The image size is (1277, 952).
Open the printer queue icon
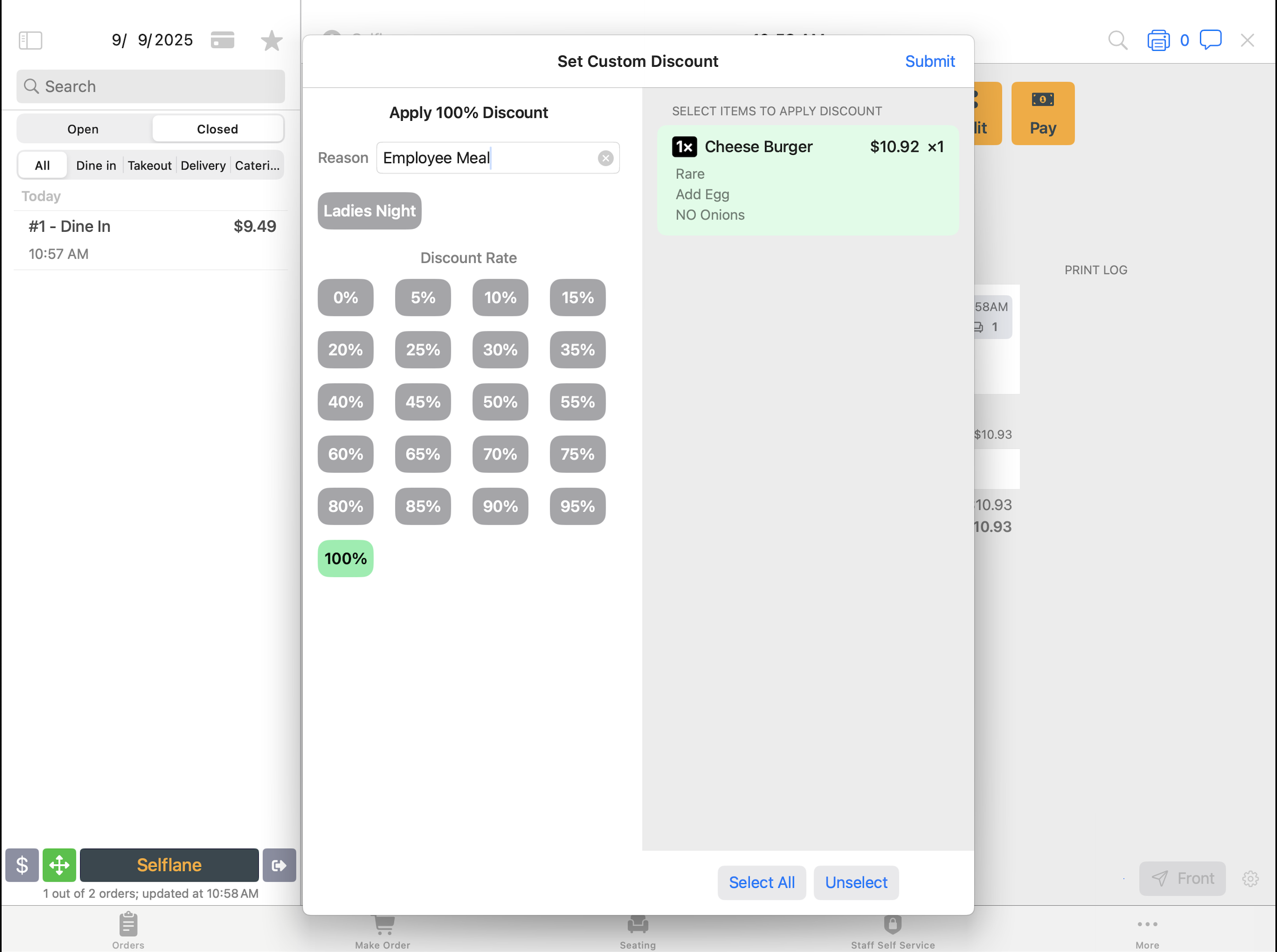point(1158,40)
